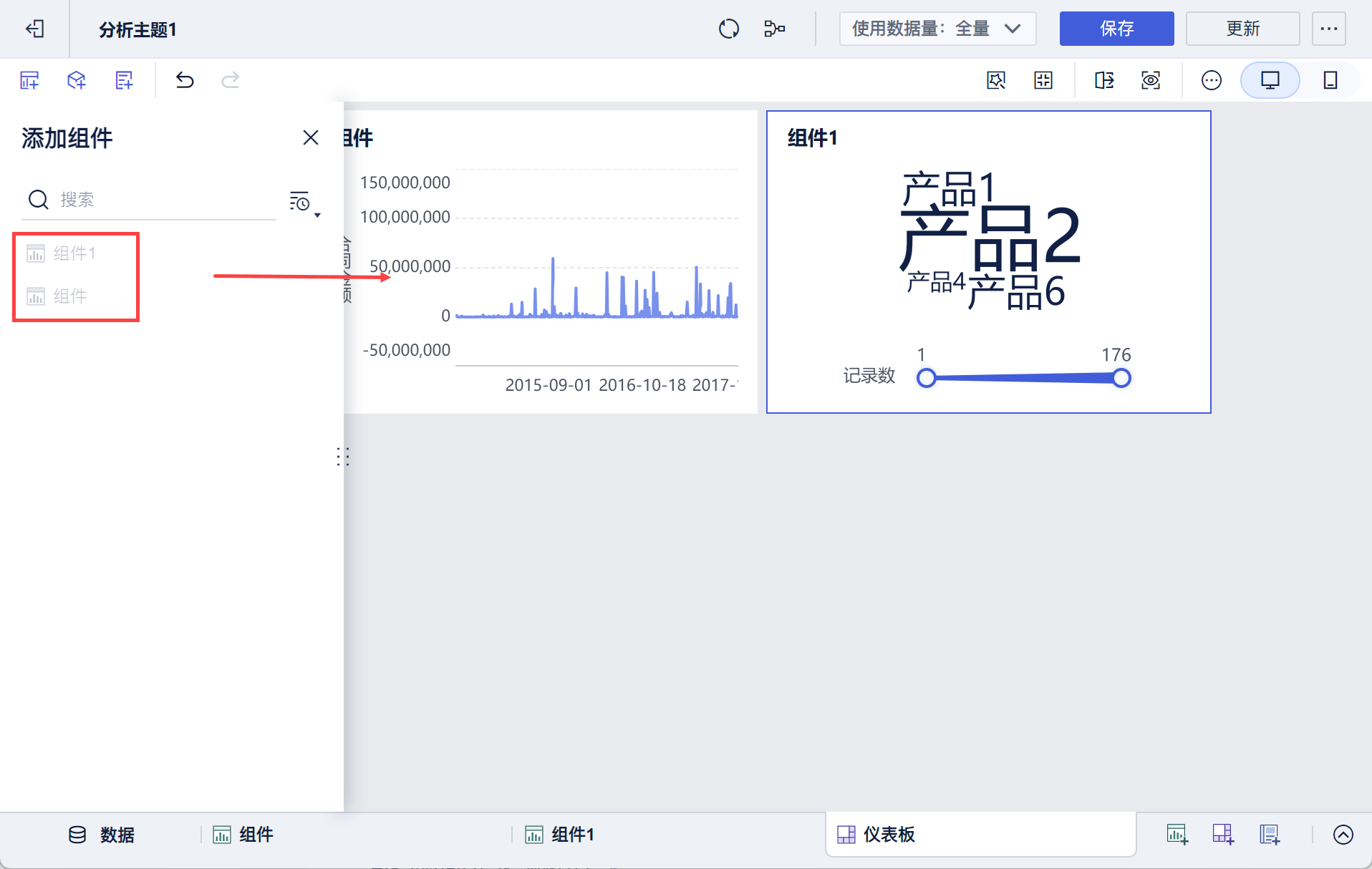The height and width of the screenshot is (869, 1372).
Task: Click the add text page icon in bottom bar
Action: (1270, 835)
